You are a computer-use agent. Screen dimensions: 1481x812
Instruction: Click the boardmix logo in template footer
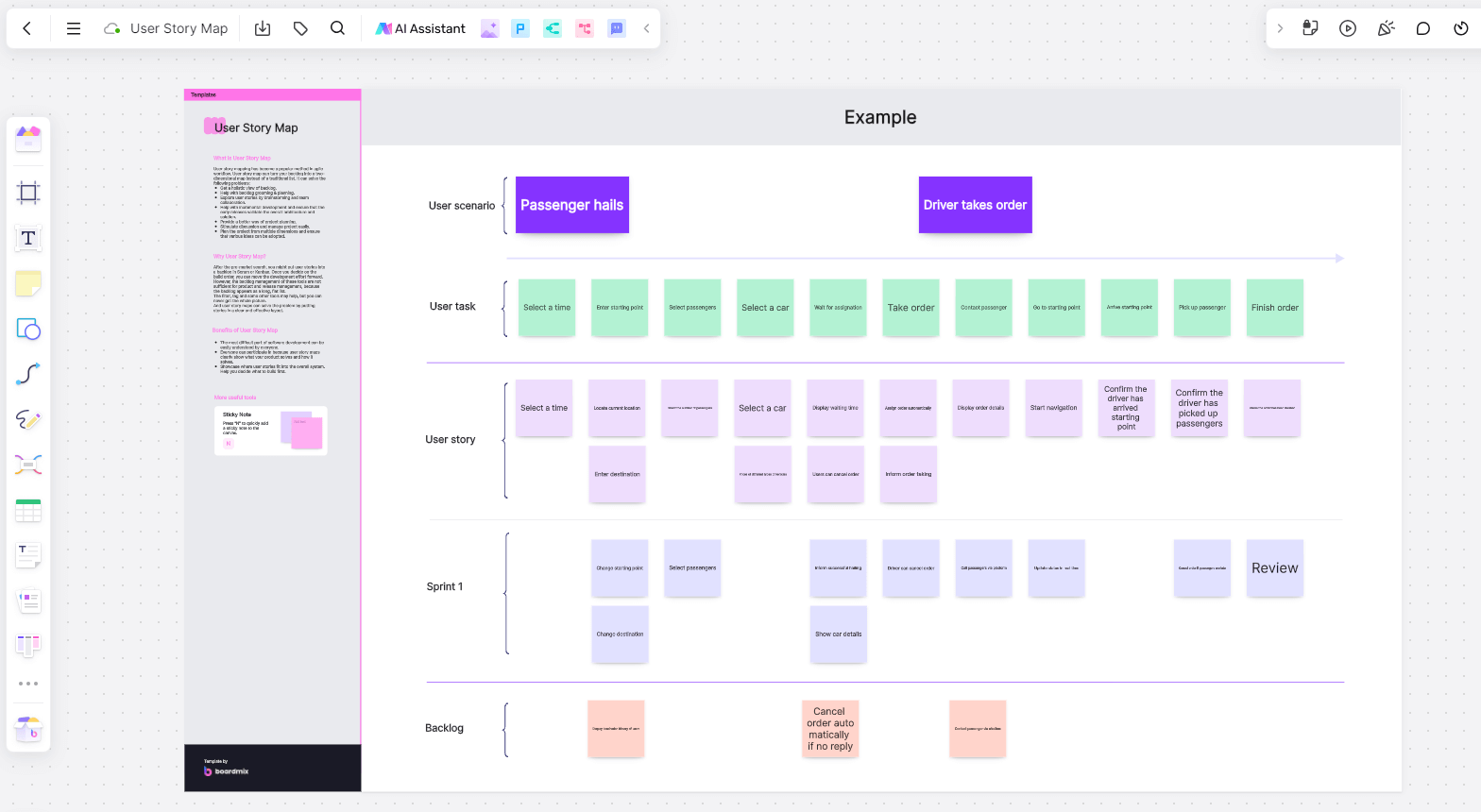tap(227, 771)
